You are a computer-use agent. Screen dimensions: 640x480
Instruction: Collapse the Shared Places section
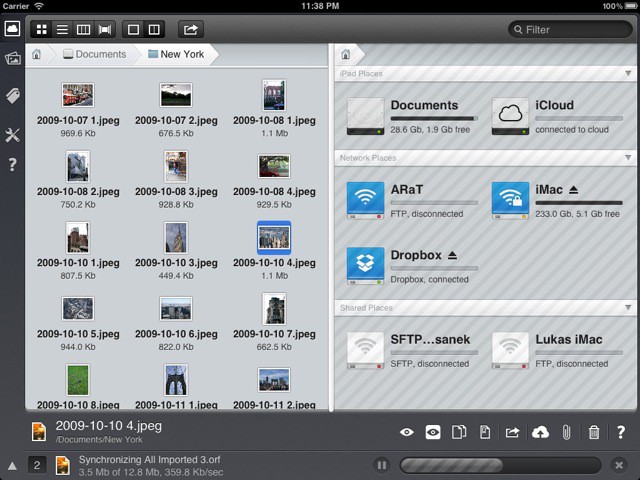click(628, 307)
